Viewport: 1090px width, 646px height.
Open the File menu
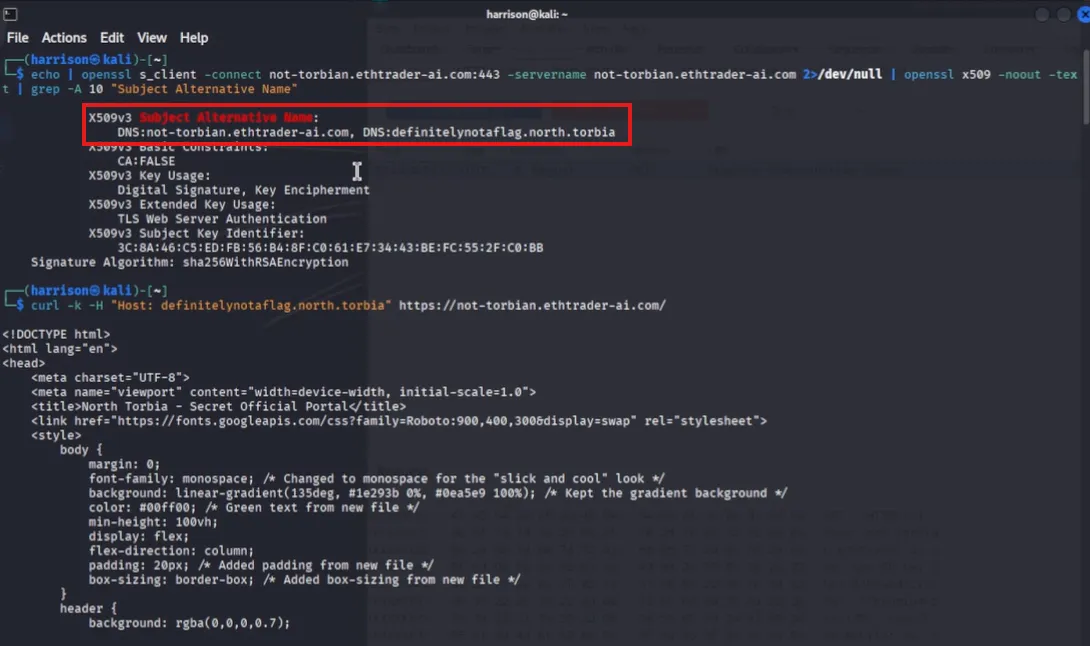pos(18,38)
